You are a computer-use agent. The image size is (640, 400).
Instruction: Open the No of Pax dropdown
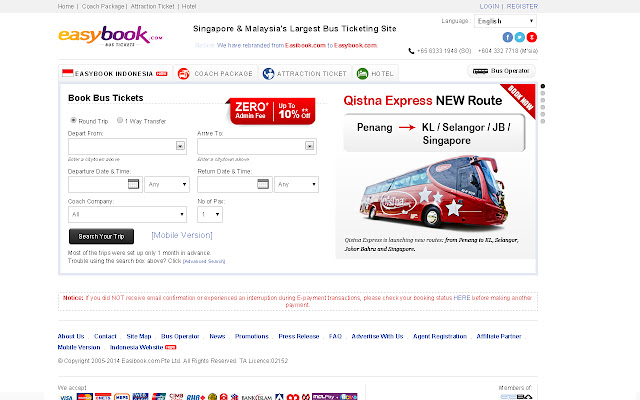pyautogui.click(x=210, y=214)
